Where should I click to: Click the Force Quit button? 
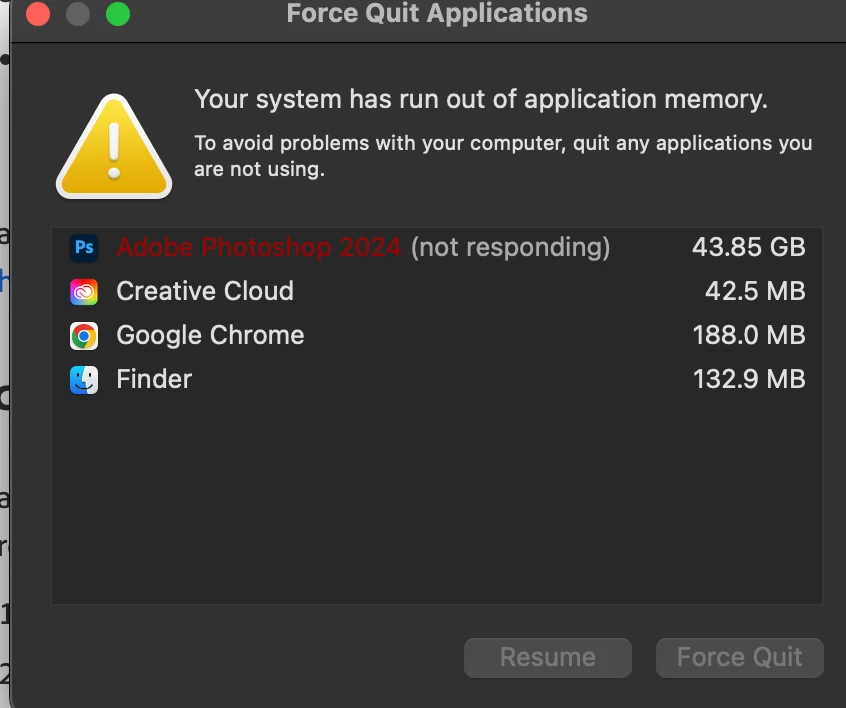click(740, 658)
